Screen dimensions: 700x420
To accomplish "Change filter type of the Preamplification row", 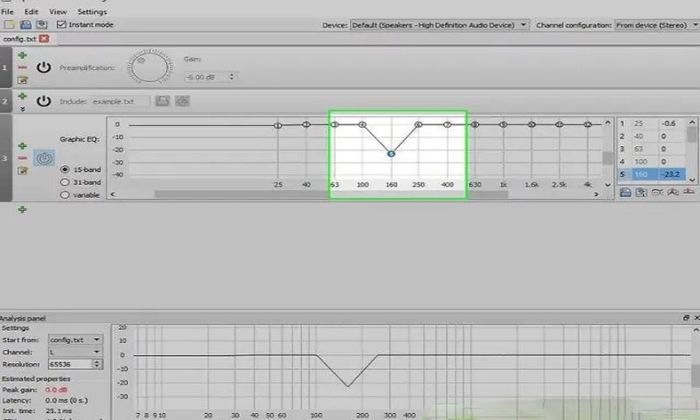I will (x=22, y=80).
